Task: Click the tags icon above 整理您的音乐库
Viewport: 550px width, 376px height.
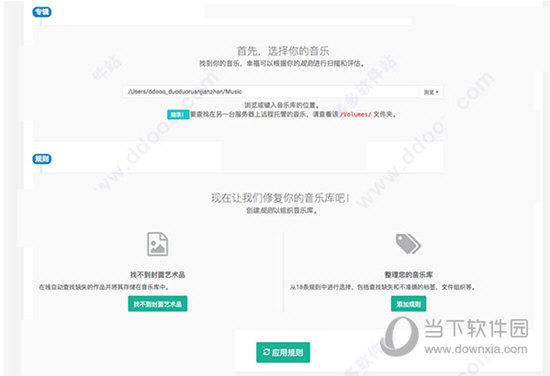Action: click(408, 244)
